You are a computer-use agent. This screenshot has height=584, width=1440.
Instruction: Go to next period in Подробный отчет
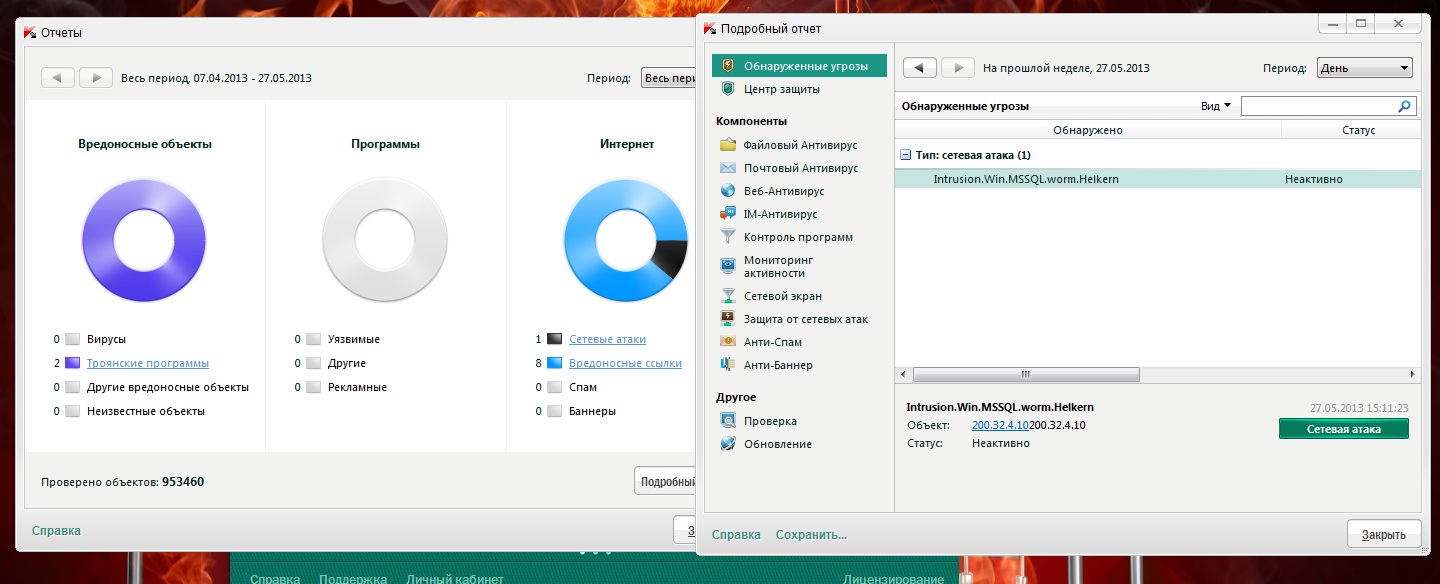tap(957, 68)
